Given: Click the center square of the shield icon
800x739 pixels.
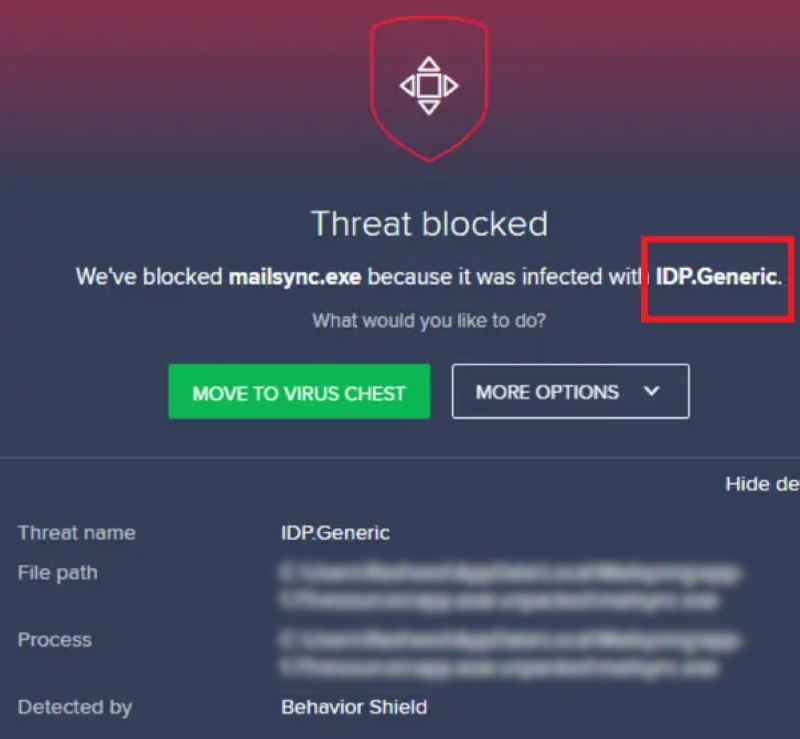Looking at the screenshot, I should pyautogui.click(x=430, y=86).
